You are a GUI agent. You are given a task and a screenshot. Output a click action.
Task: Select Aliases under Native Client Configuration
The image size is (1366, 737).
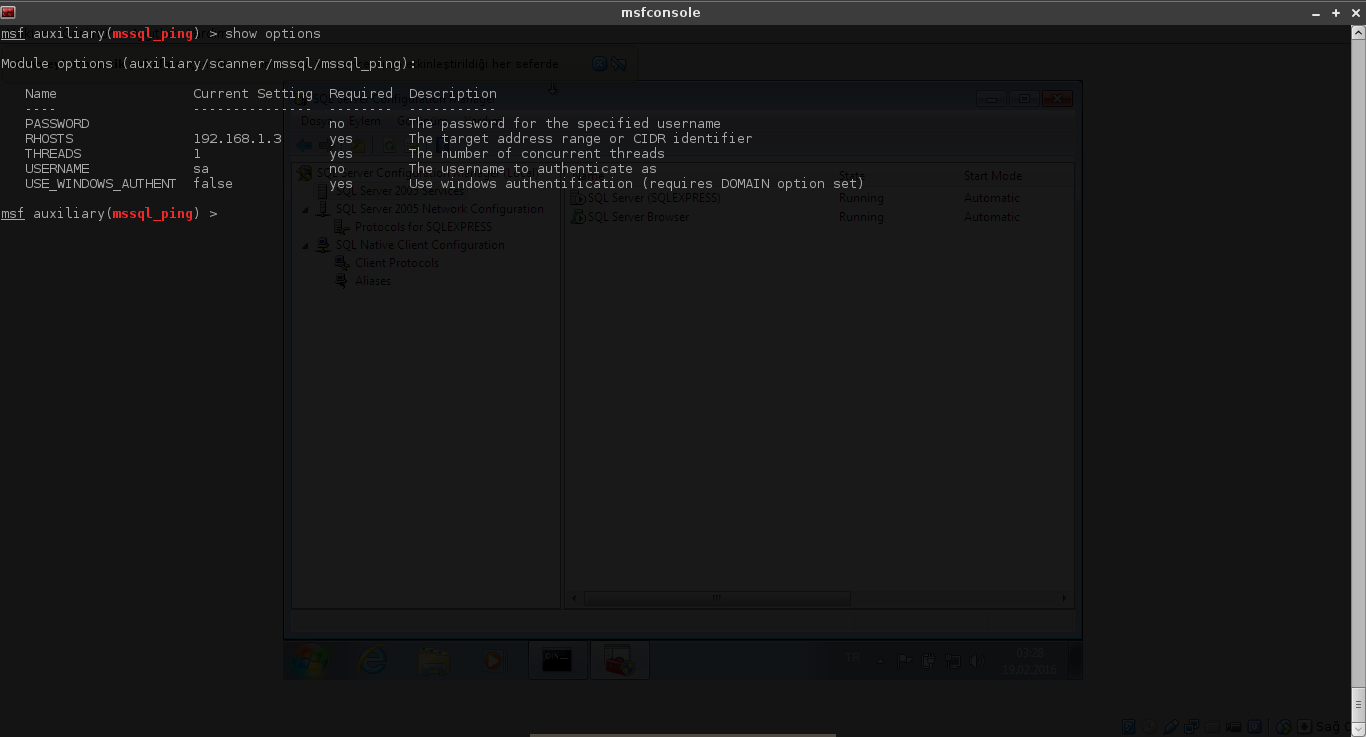point(373,281)
